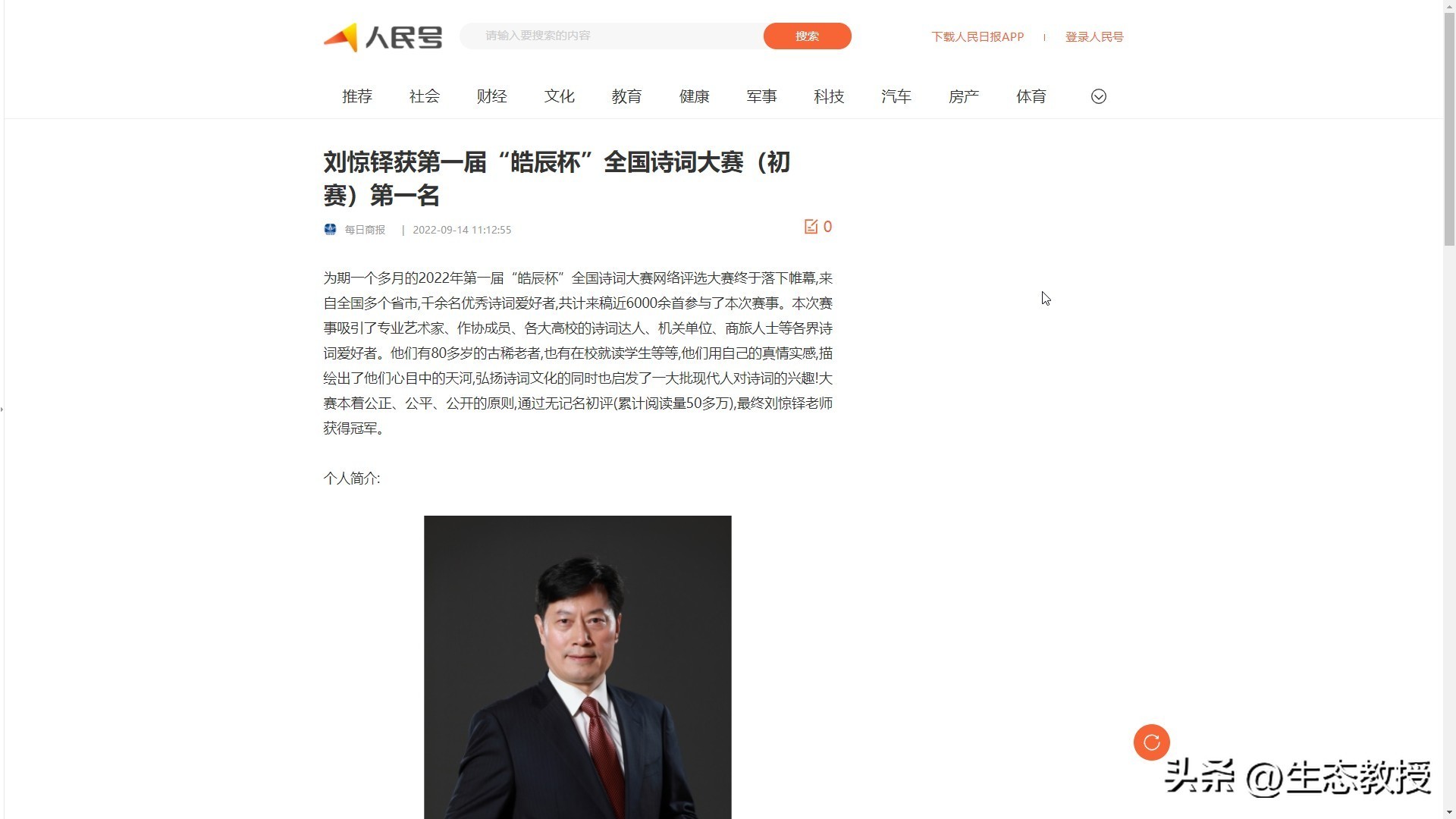Screen dimensions: 1456x819
Task: Click the portrait photo in article
Action: [x=577, y=667]
